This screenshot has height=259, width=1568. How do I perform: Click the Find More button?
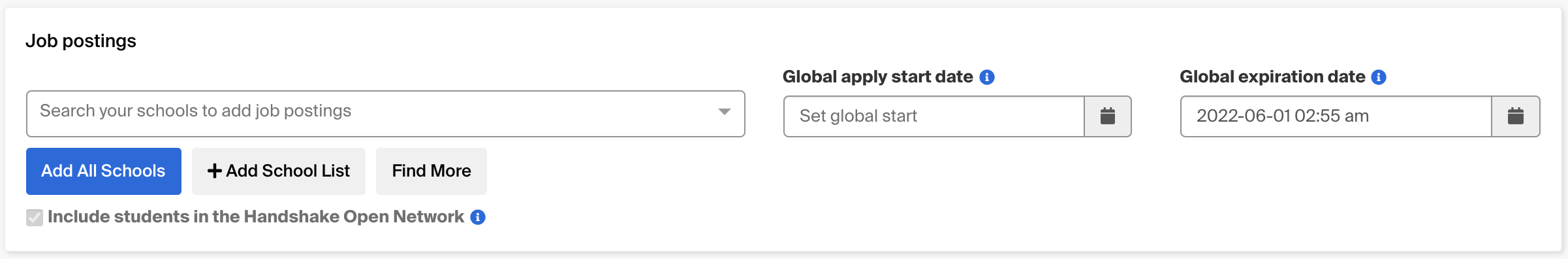[x=431, y=171]
